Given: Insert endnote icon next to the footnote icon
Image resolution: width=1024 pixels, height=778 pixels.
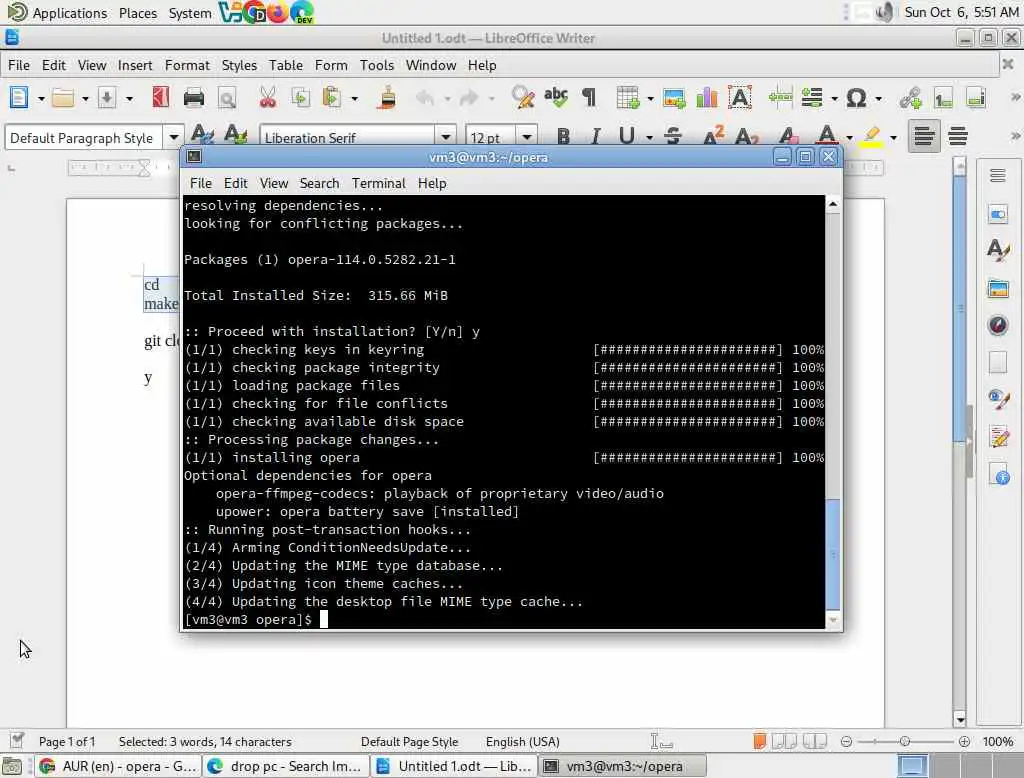Looking at the screenshot, I should [x=976, y=98].
